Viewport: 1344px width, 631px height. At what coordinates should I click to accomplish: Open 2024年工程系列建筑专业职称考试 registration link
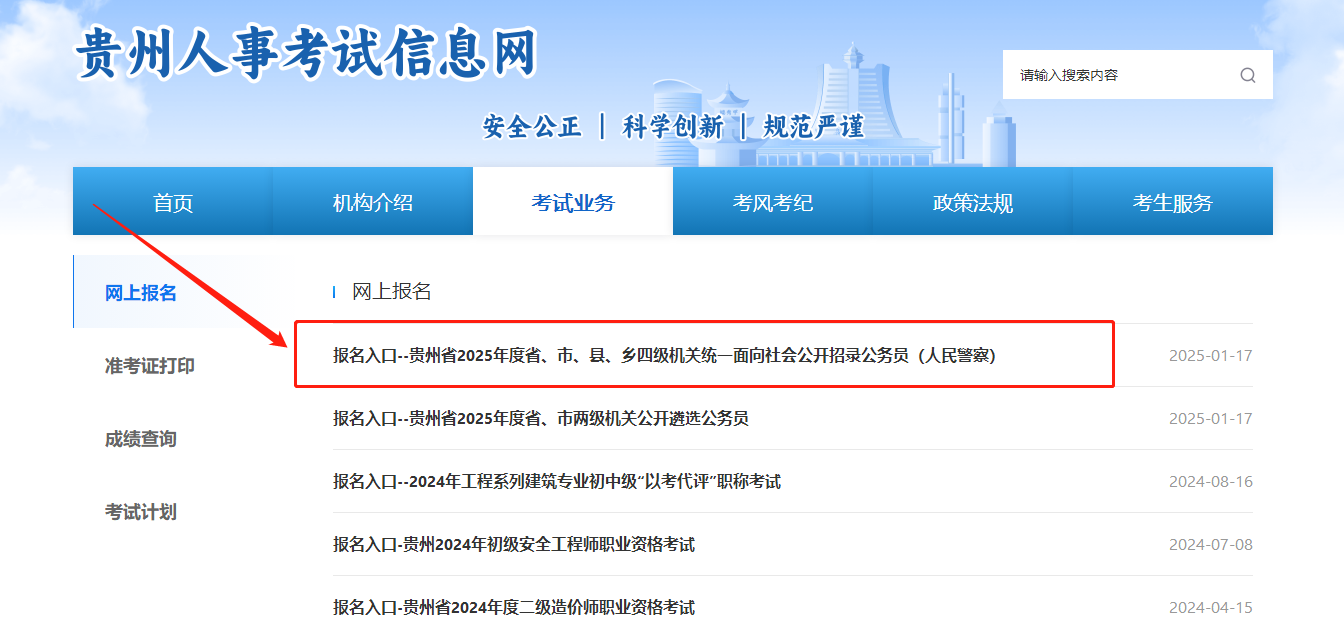557,481
